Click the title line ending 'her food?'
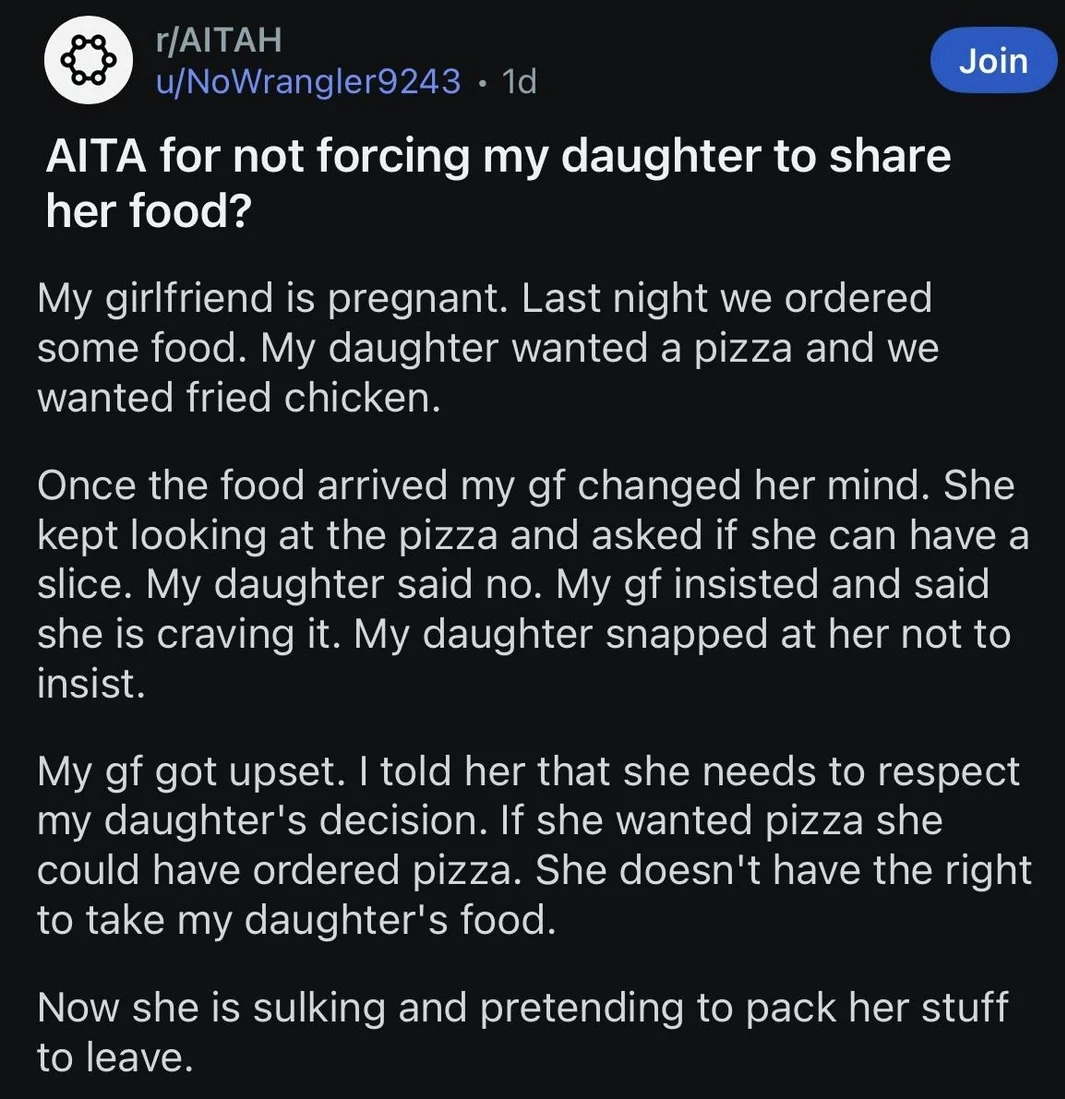Viewport: 1065px width, 1099px height. (x=148, y=210)
